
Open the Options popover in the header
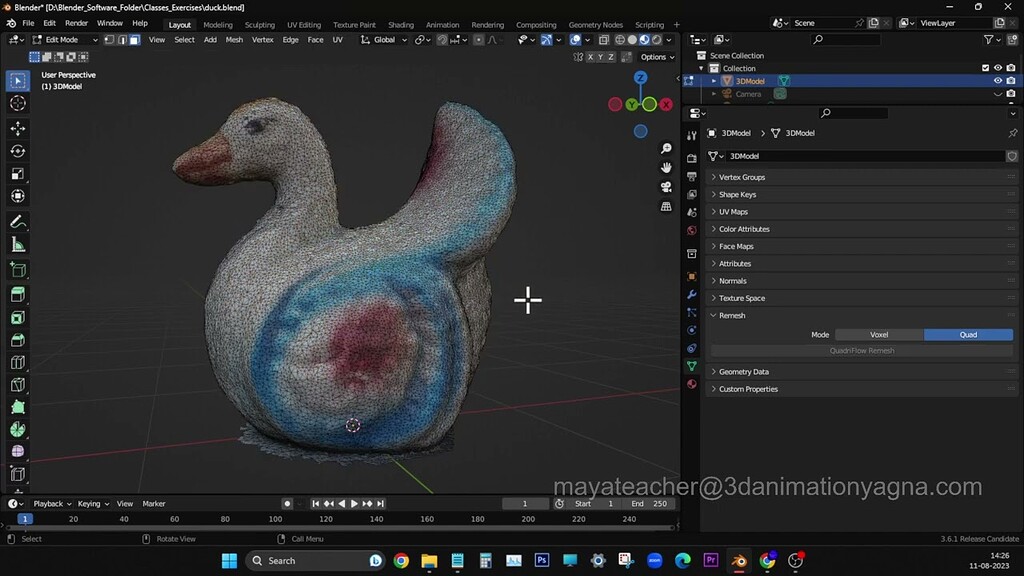pos(655,57)
